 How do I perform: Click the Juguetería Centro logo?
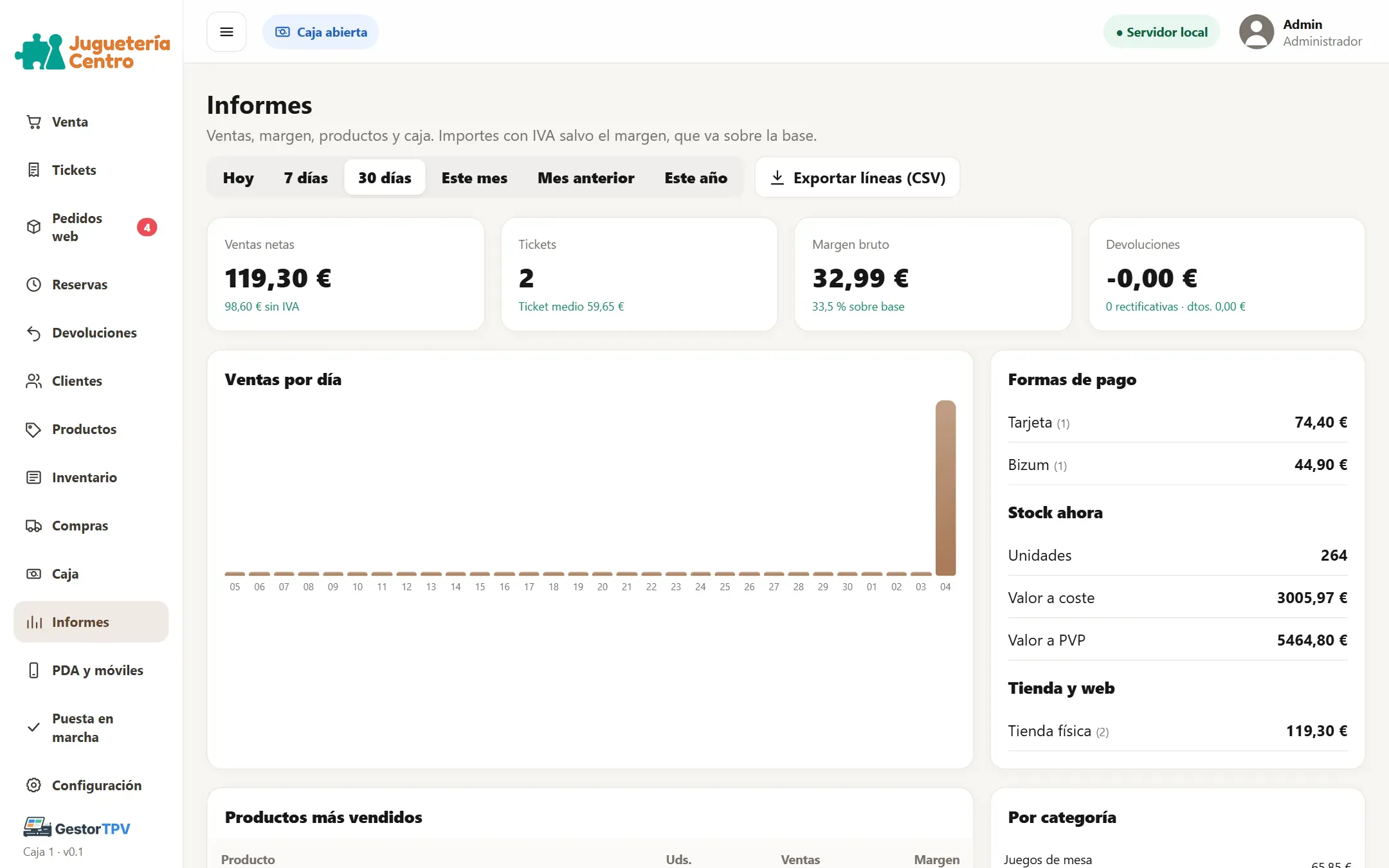(x=92, y=51)
